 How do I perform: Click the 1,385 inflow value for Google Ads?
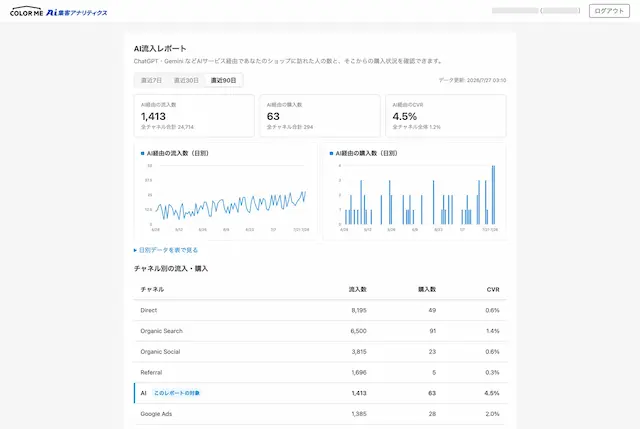coord(359,414)
